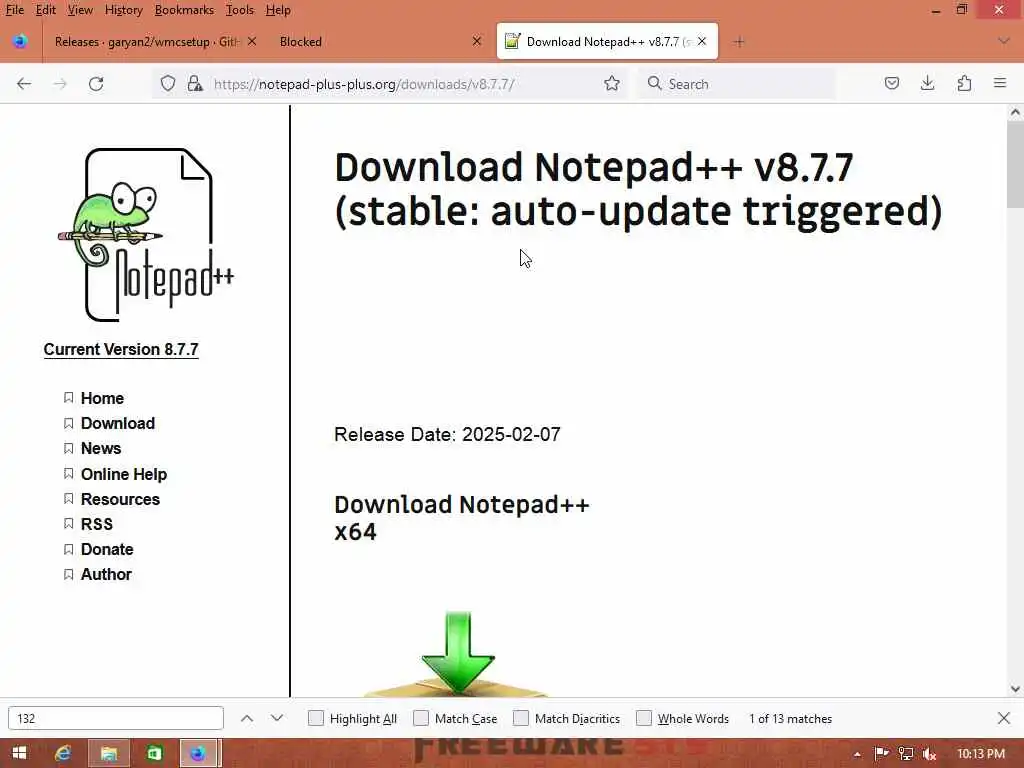Open the Help menu

click(278, 10)
